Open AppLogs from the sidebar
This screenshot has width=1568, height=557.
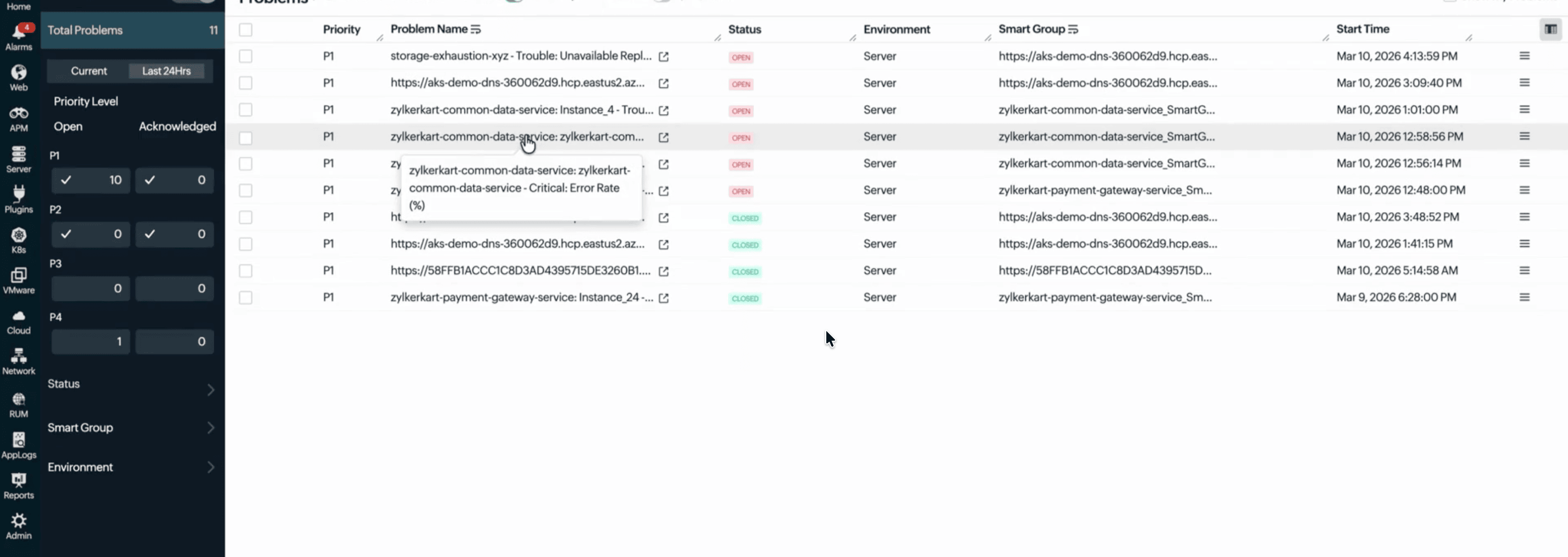click(19, 446)
